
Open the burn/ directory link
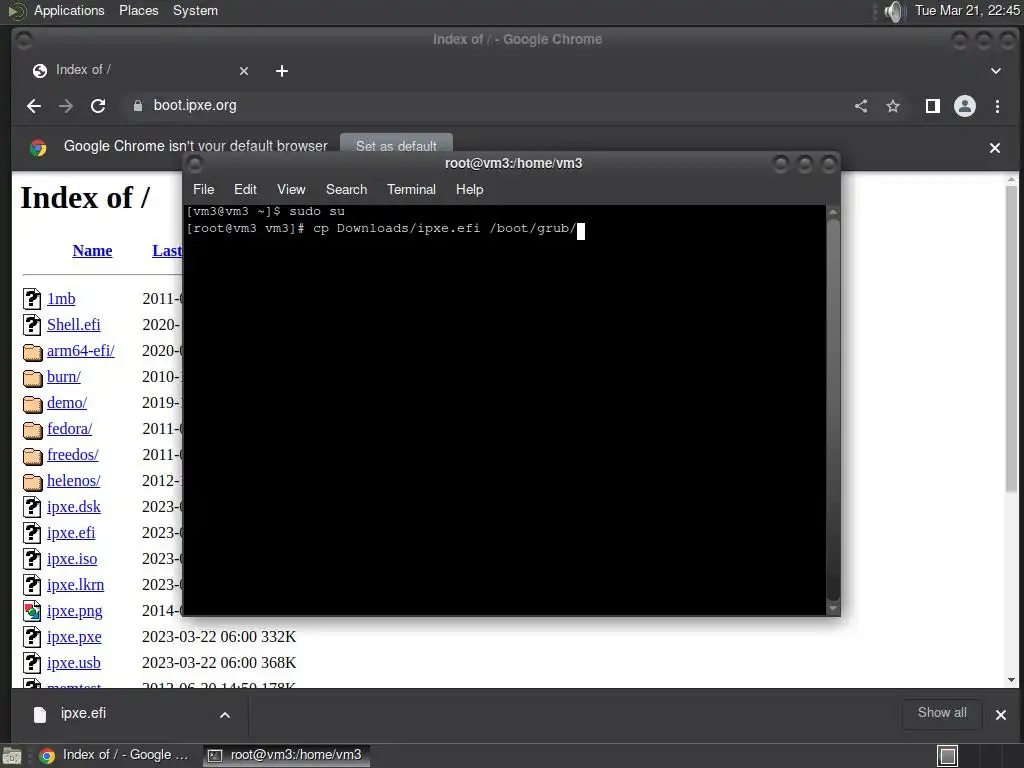[63, 377]
